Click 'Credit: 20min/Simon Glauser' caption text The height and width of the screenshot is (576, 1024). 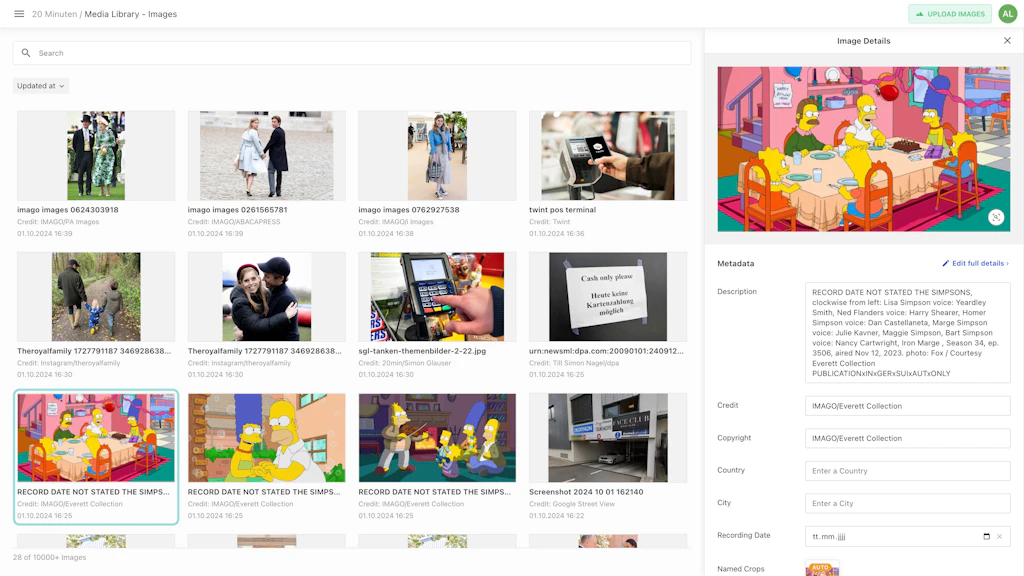tap(404, 362)
